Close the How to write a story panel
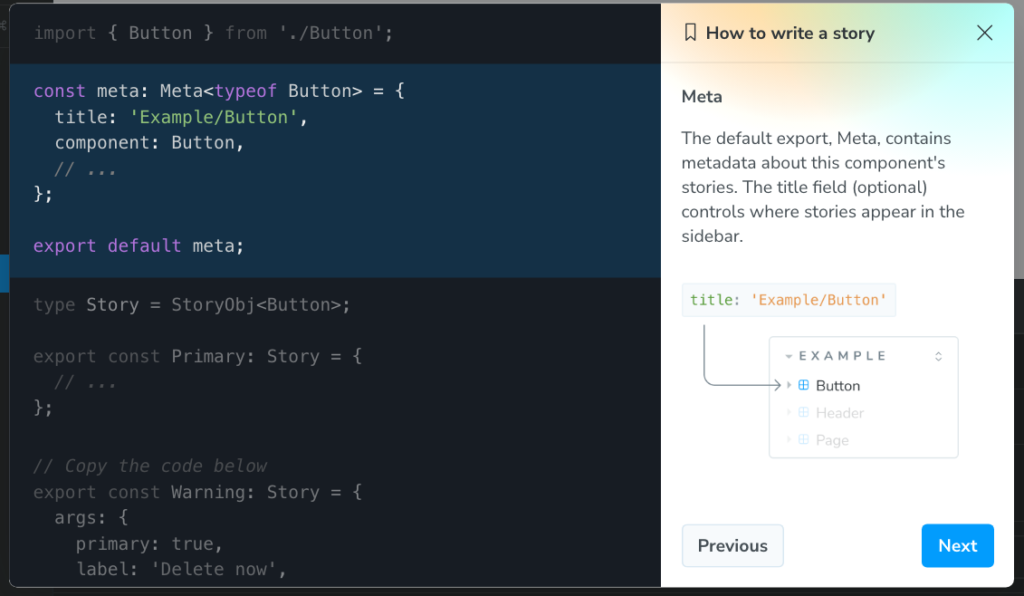Image resolution: width=1024 pixels, height=596 pixels. [x=984, y=33]
